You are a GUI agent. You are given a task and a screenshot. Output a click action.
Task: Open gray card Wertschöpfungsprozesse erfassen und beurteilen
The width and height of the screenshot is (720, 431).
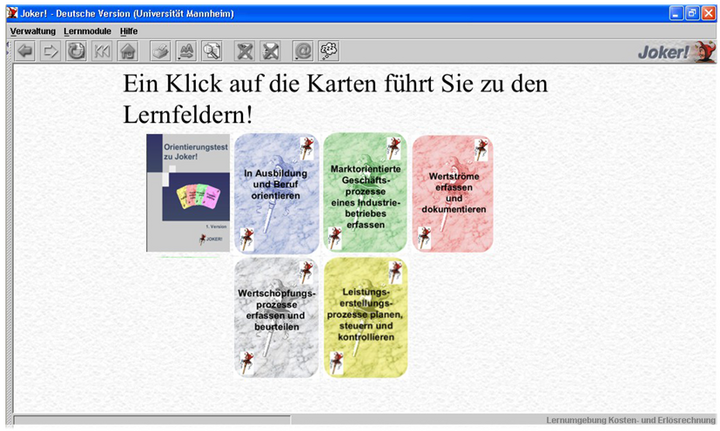point(276,317)
